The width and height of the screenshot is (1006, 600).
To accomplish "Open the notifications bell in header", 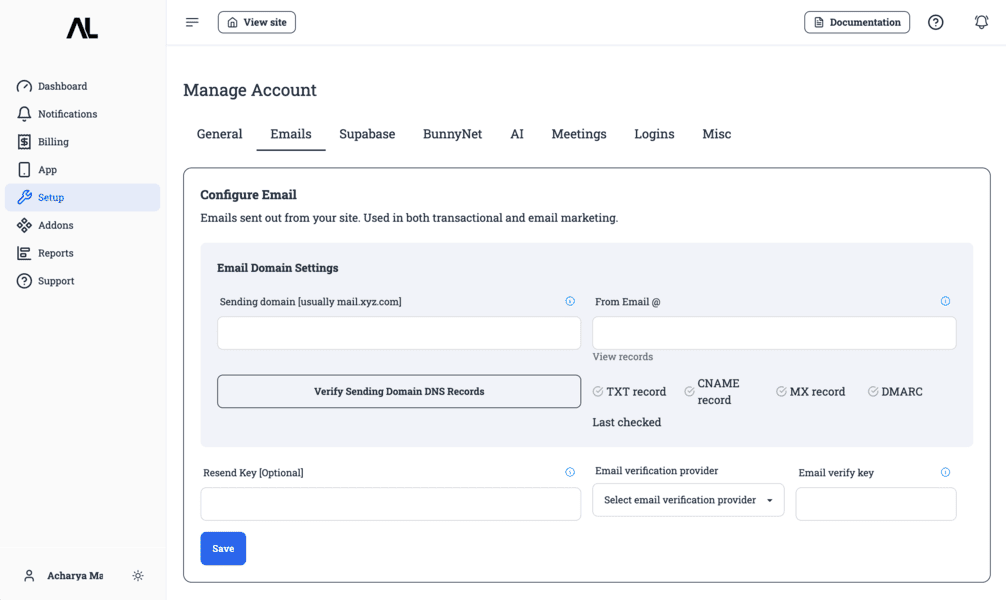I will [x=981, y=22].
